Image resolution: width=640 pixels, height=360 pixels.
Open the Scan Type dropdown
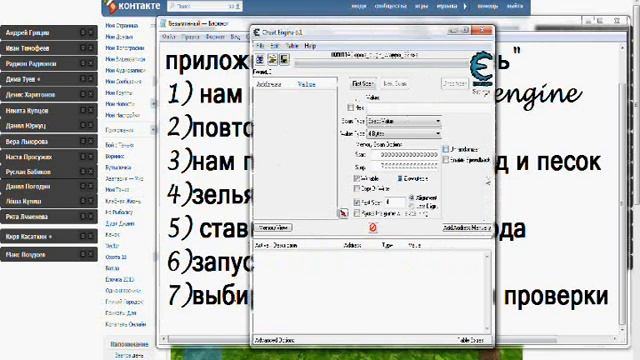click(x=404, y=121)
